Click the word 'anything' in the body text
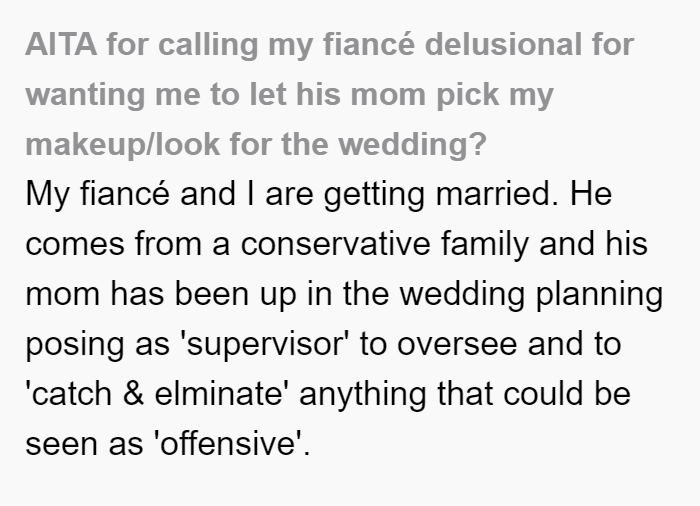Screen dimensions: 700x506 pyautogui.click(x=362, y=395)
